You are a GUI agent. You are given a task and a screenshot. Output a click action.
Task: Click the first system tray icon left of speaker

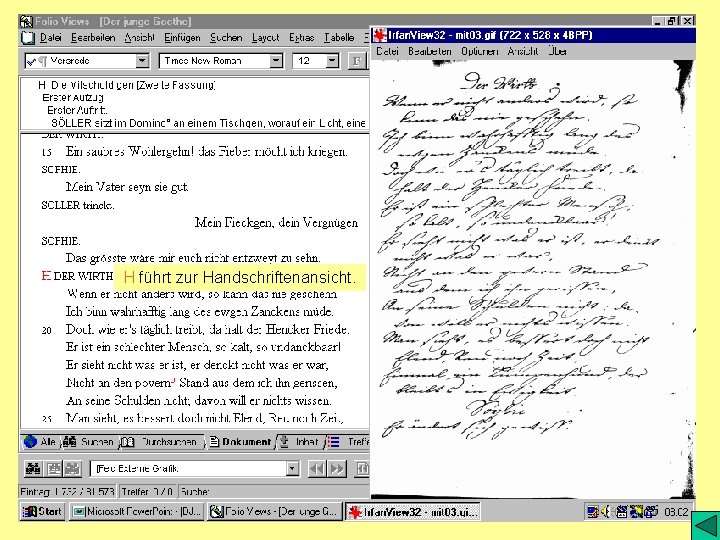(x=593, y=512)
